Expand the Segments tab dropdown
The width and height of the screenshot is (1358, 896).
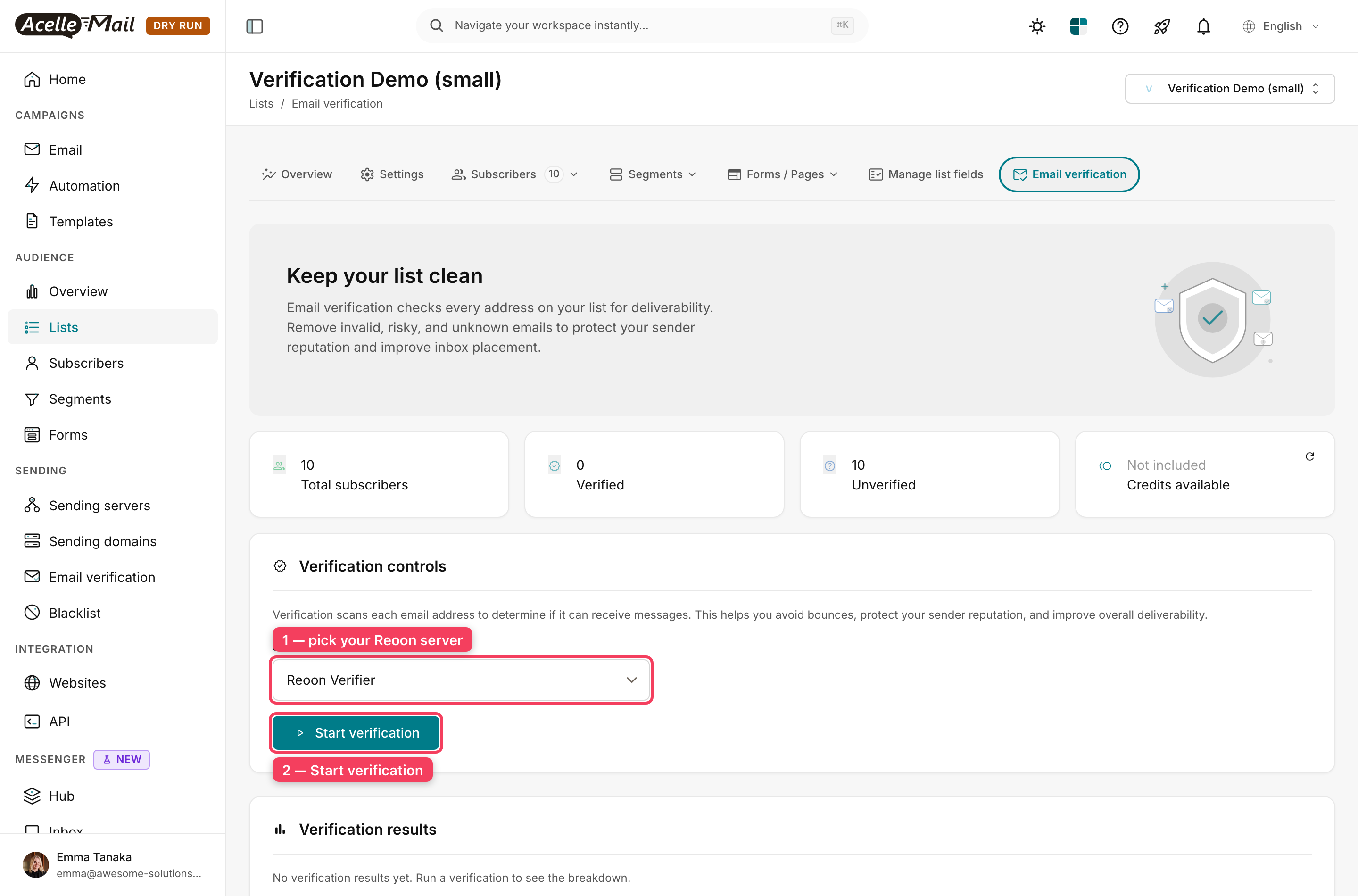653,174
